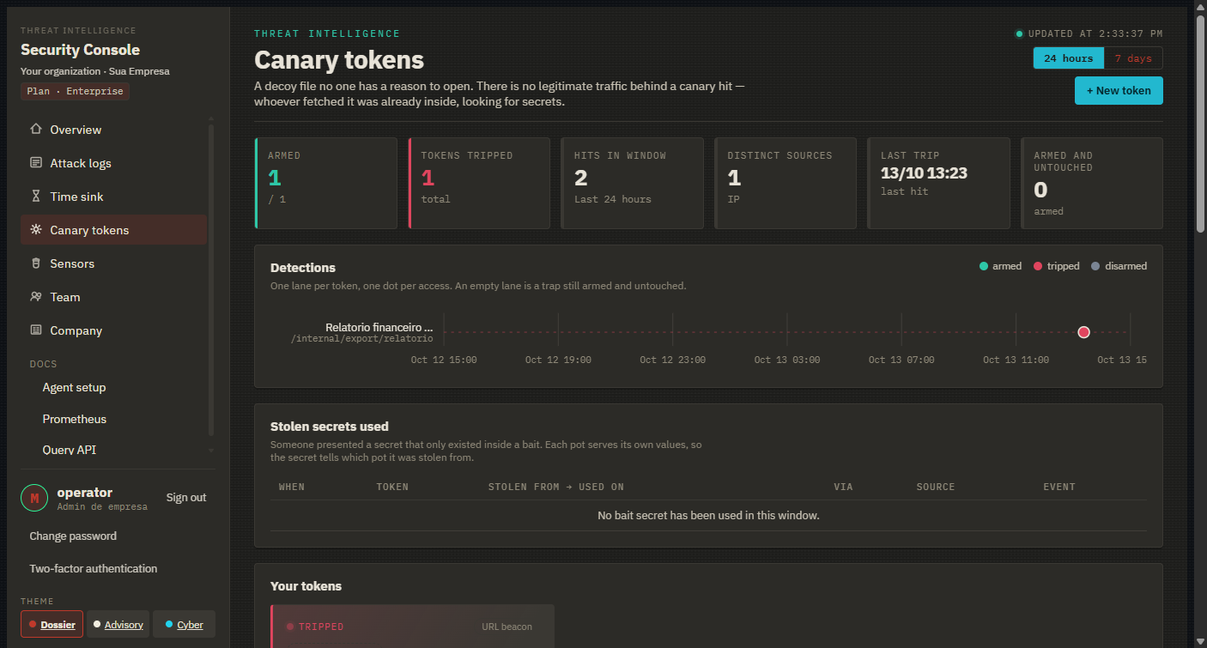Click the Armed and untouched stat card
Image resolution: width=1207 pixels, height=648 pixels.
(1092, 183)
